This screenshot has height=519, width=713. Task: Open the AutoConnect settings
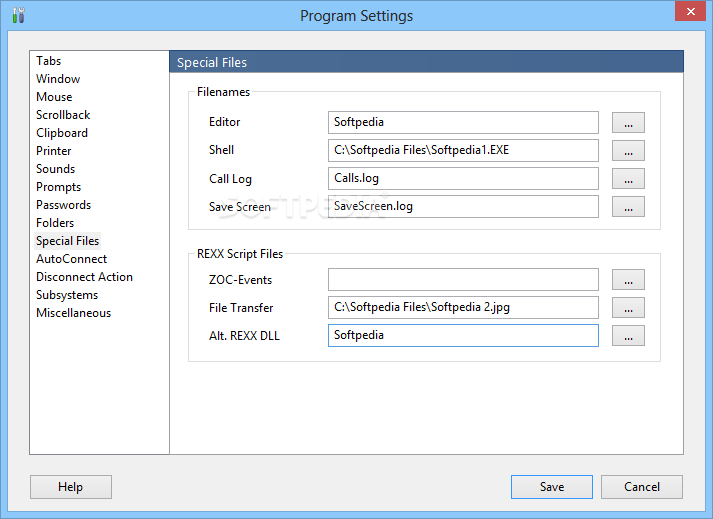click(x=71, y=259)
